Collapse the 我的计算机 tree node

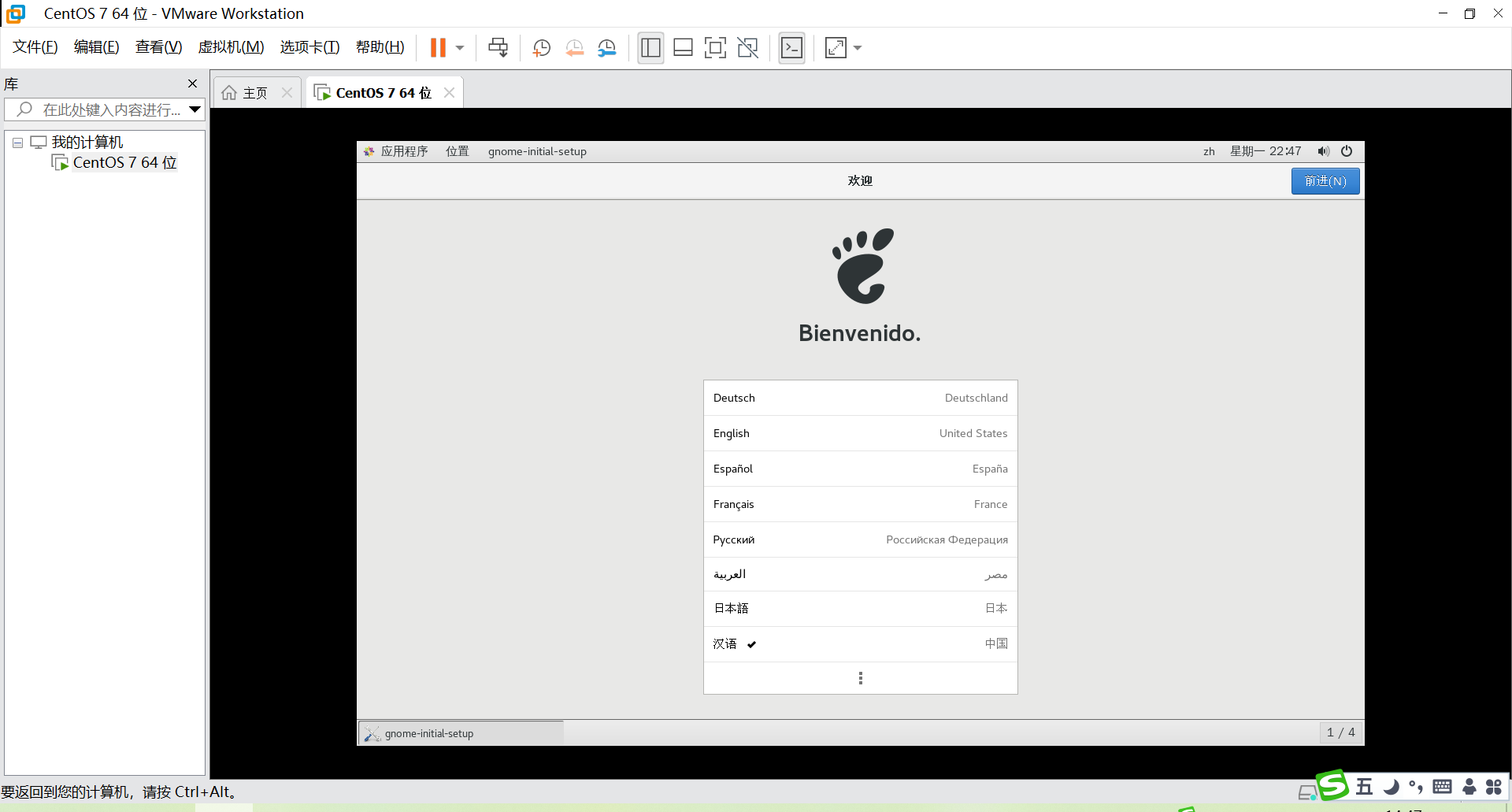coord(17,143)
